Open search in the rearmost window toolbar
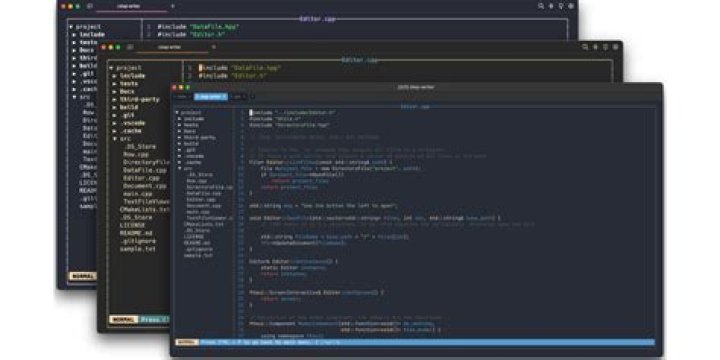 coord(541,6)
